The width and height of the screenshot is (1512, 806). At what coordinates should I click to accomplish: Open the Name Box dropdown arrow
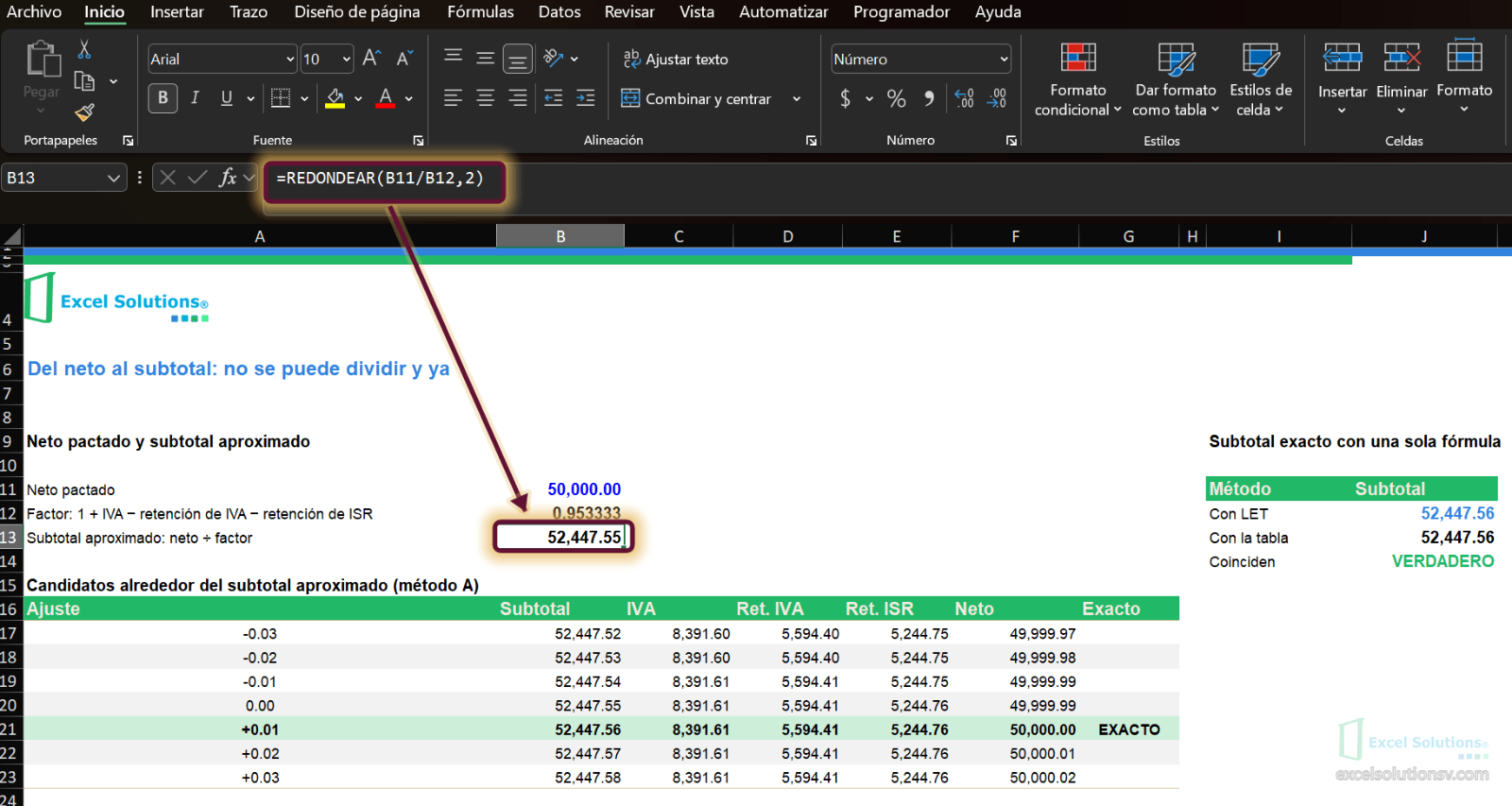113,178
